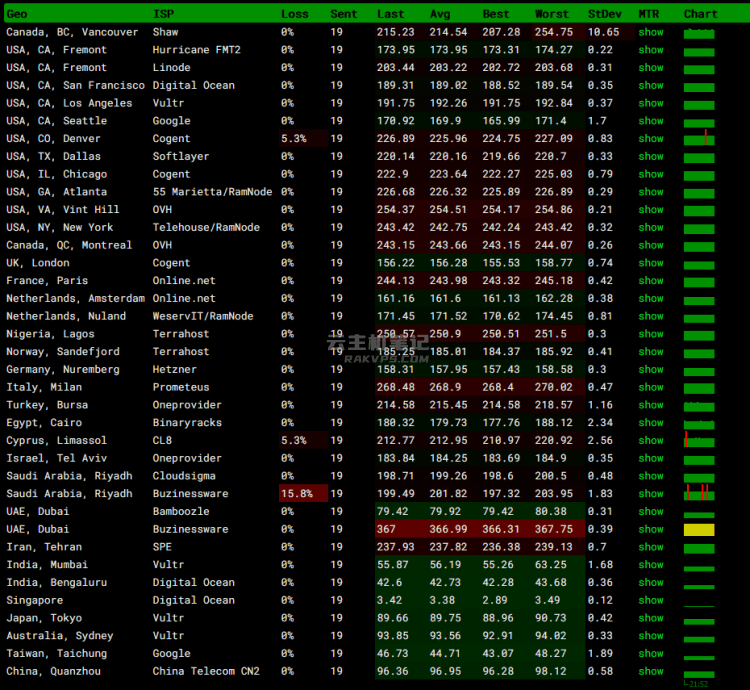The image size is (750, 690).
Task: Open MTR show link for Hurricane FMT2
Action: tap(651, 50)
